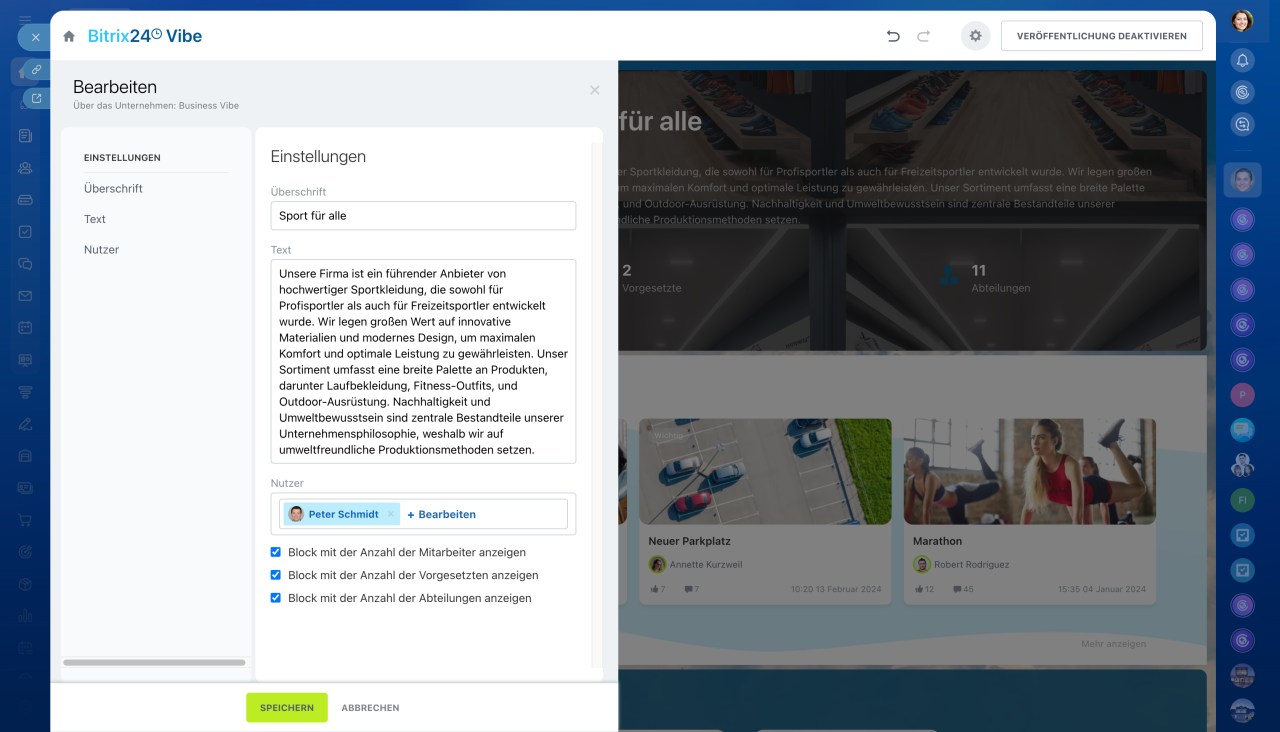
Task: Open notifications bell in right sidebar
Action: pos(1242,61)
